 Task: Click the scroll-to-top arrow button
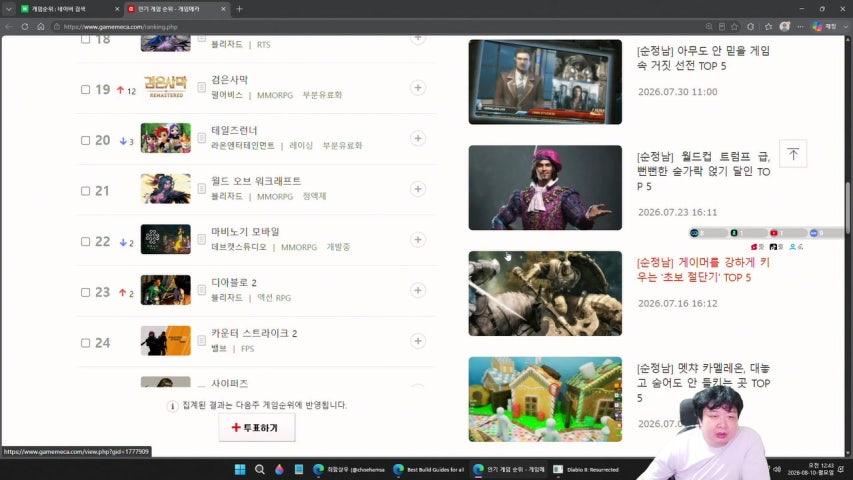(x=793, y=154)
